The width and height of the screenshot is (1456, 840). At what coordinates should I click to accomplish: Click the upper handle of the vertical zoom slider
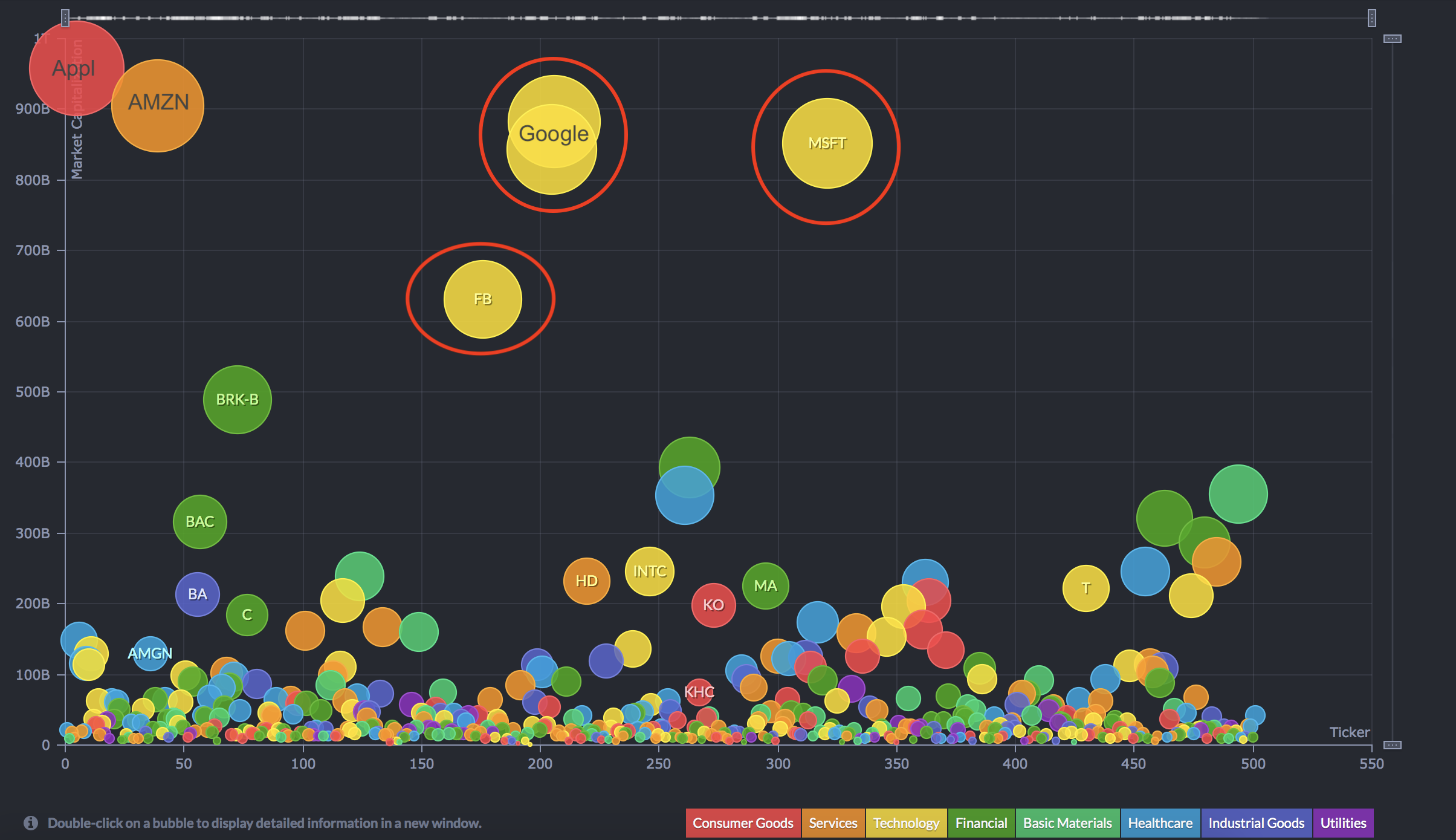pyautogui.click(x=1393, y=39)
